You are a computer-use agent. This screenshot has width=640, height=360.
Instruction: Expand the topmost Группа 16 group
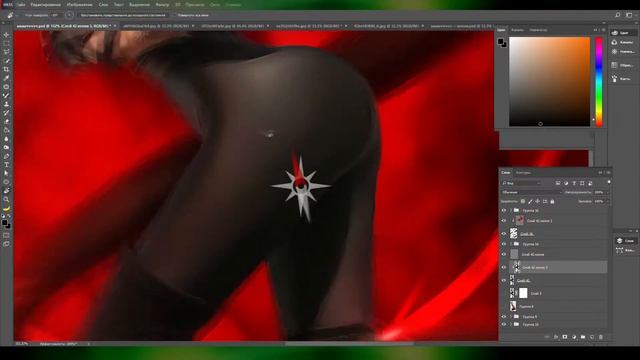pyautogui.click(x=511, y=211)
